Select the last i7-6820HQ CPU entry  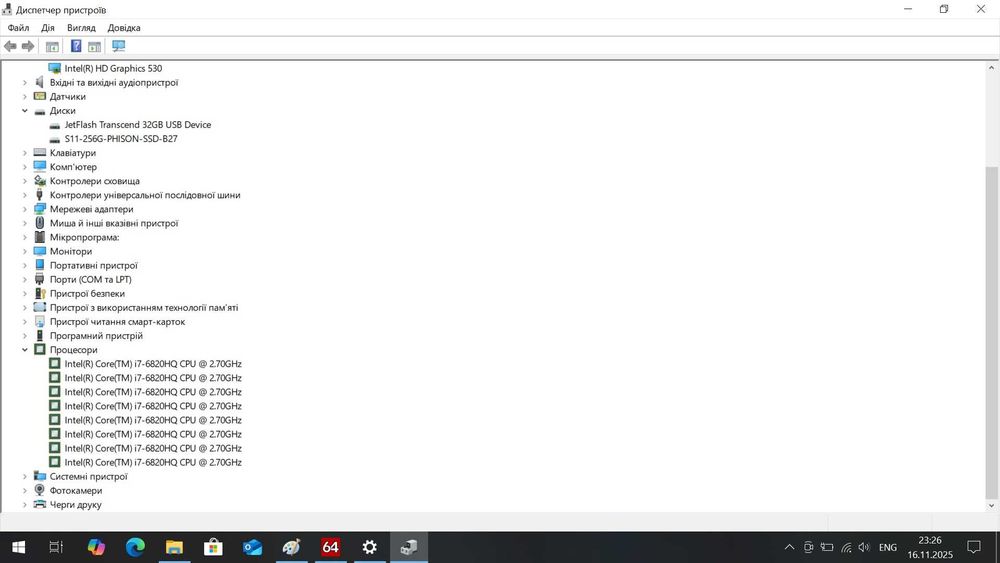153,462
